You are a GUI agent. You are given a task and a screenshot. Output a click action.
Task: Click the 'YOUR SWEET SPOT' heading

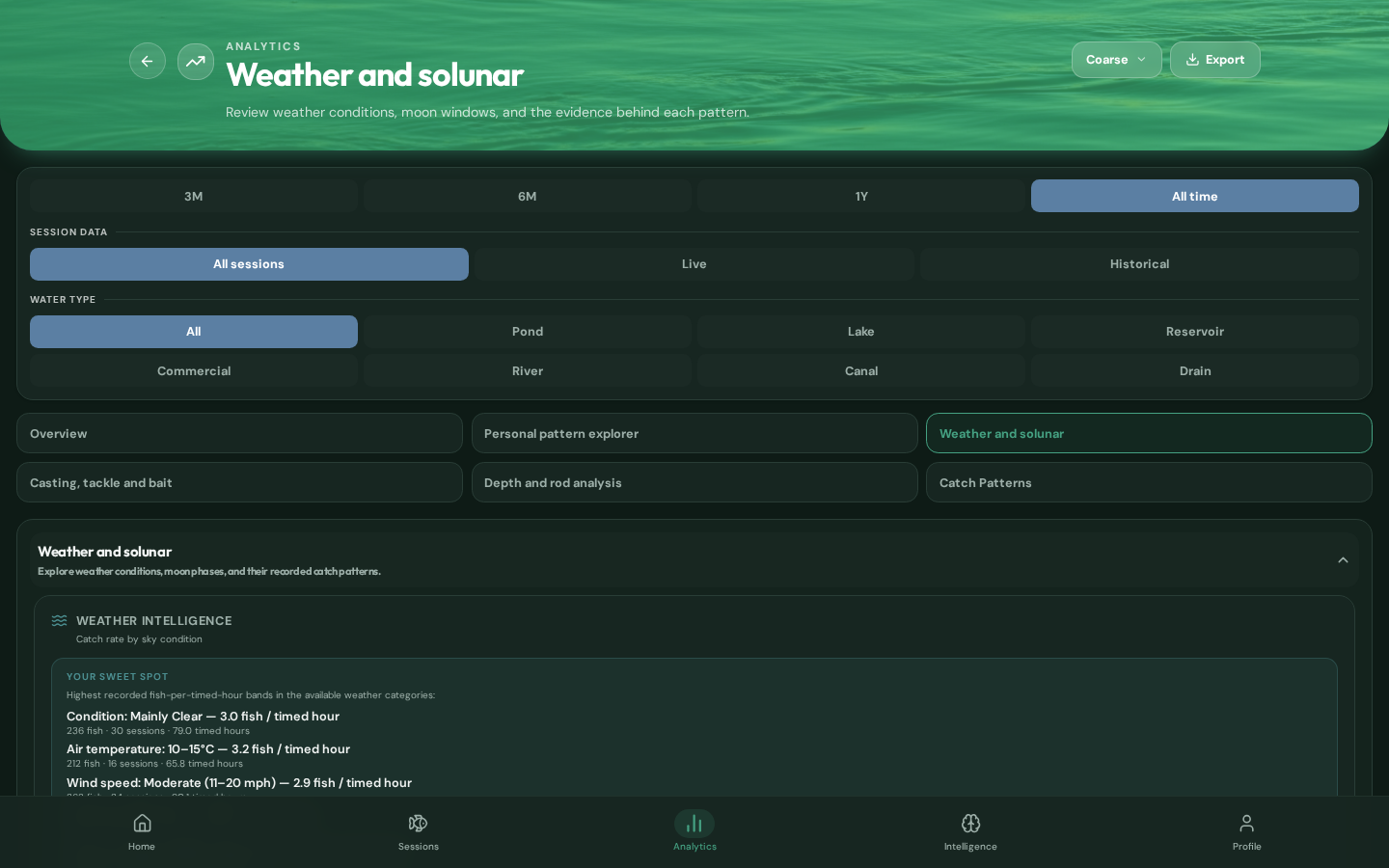coord(118,677)
